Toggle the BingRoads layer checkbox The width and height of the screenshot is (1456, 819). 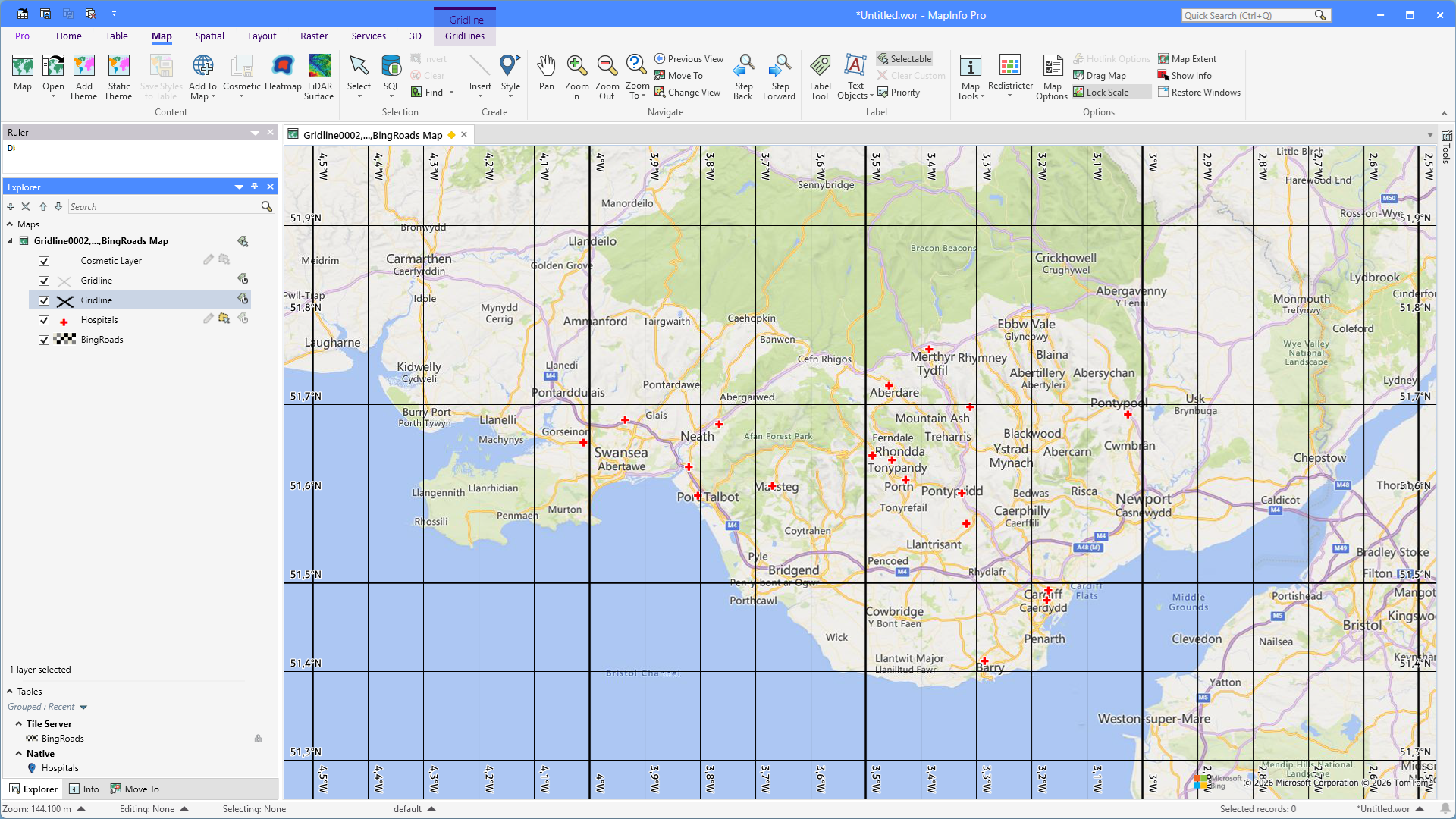click(44, 340)
